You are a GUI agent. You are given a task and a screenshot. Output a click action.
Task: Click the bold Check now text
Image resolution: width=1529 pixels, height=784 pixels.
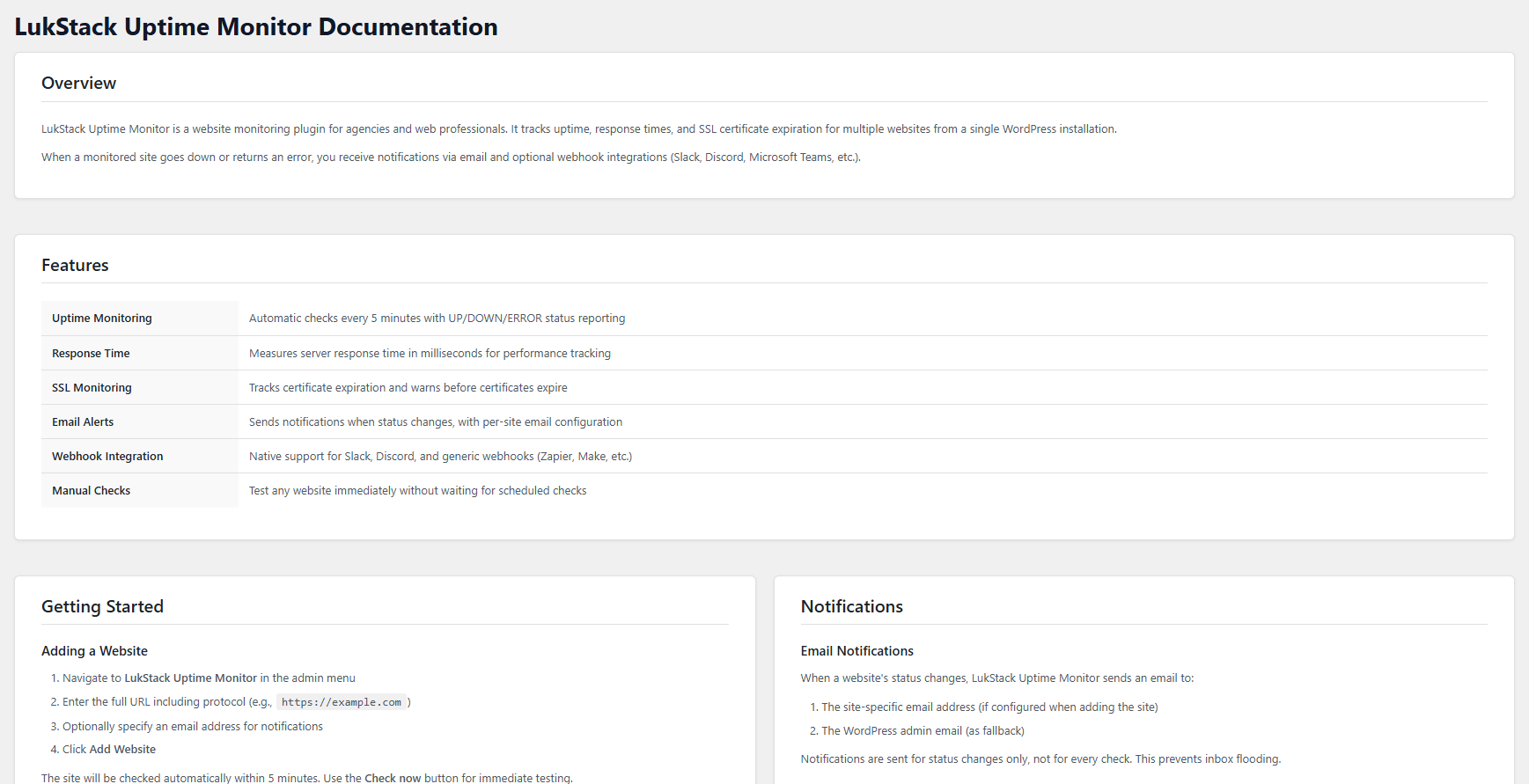[393, 778]
